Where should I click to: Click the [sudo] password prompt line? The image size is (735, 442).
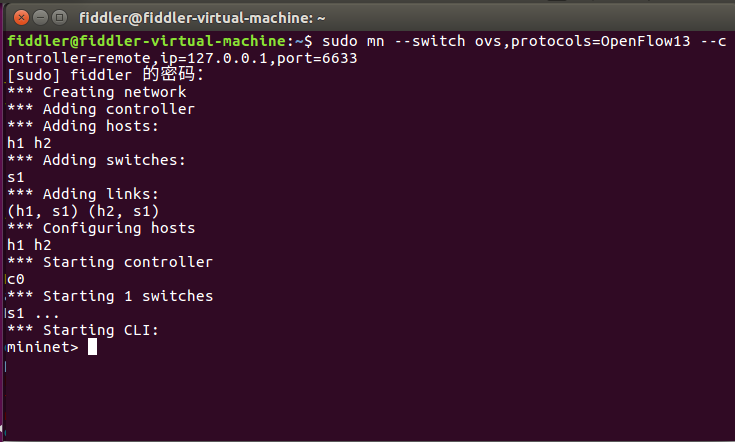(x=104, y=75)
